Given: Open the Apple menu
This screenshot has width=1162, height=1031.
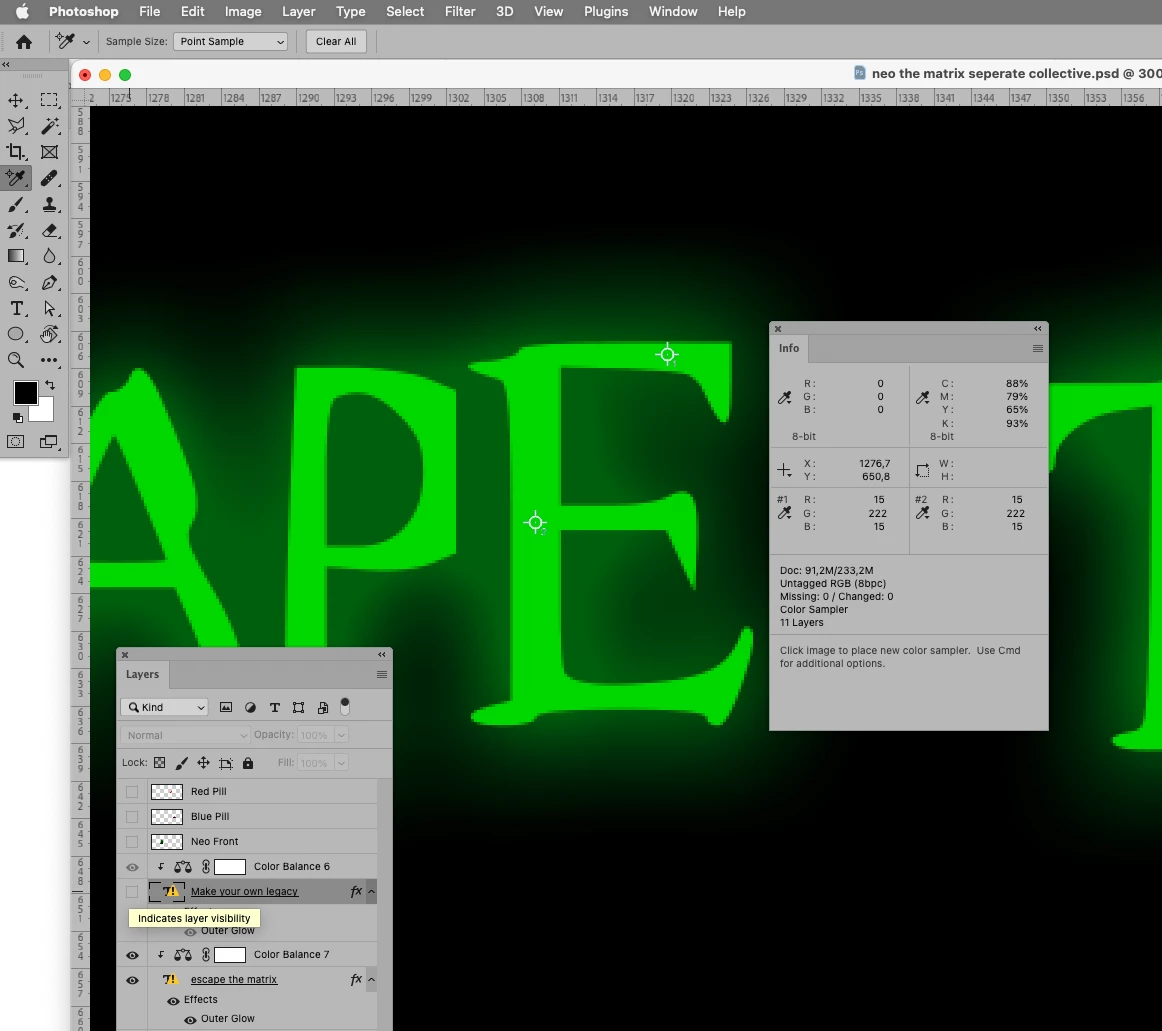Looking at the screenshot, I should pyautogui.click(x=23, y=11).
